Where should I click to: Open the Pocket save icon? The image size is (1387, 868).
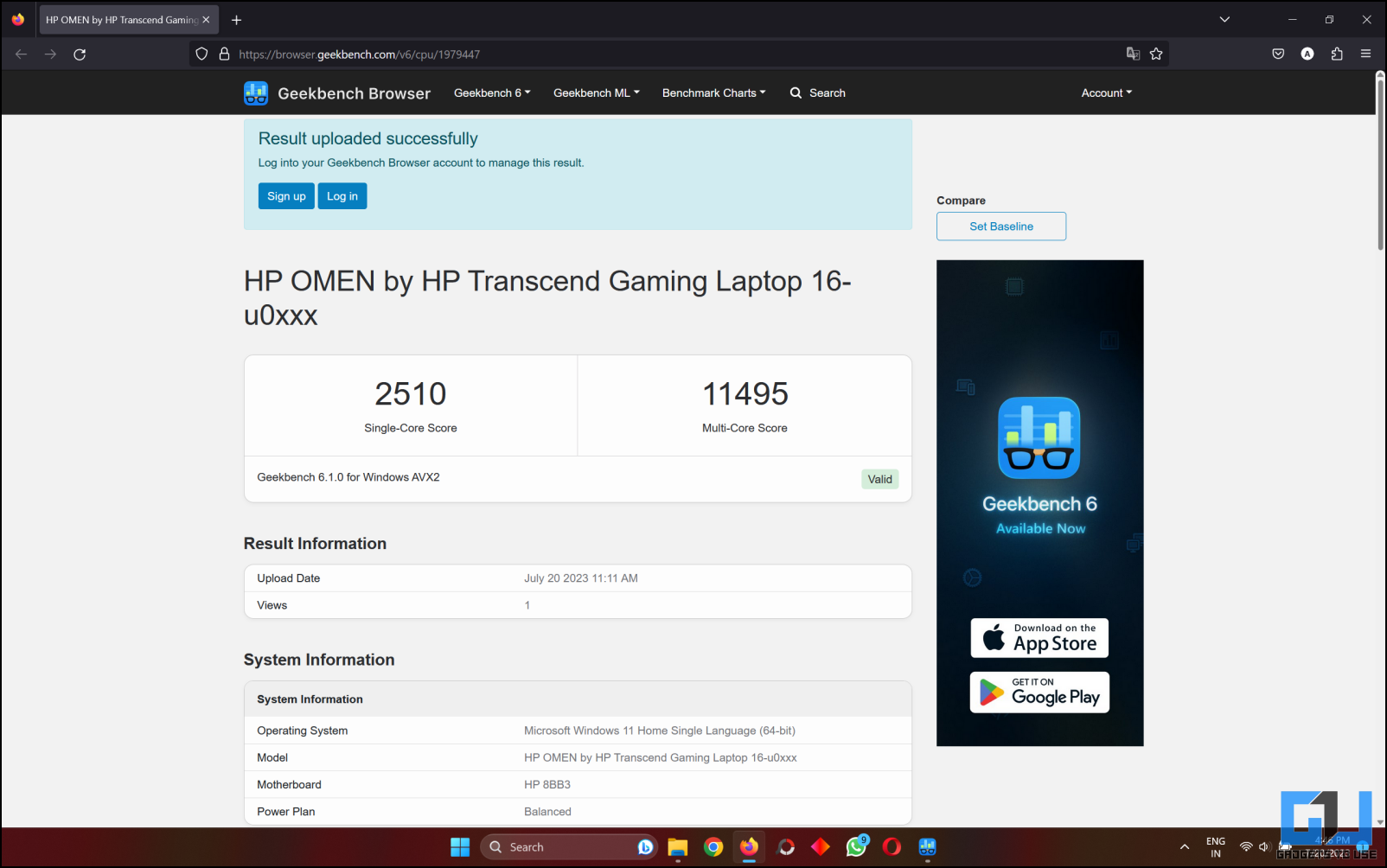[x=1278, y=54]
